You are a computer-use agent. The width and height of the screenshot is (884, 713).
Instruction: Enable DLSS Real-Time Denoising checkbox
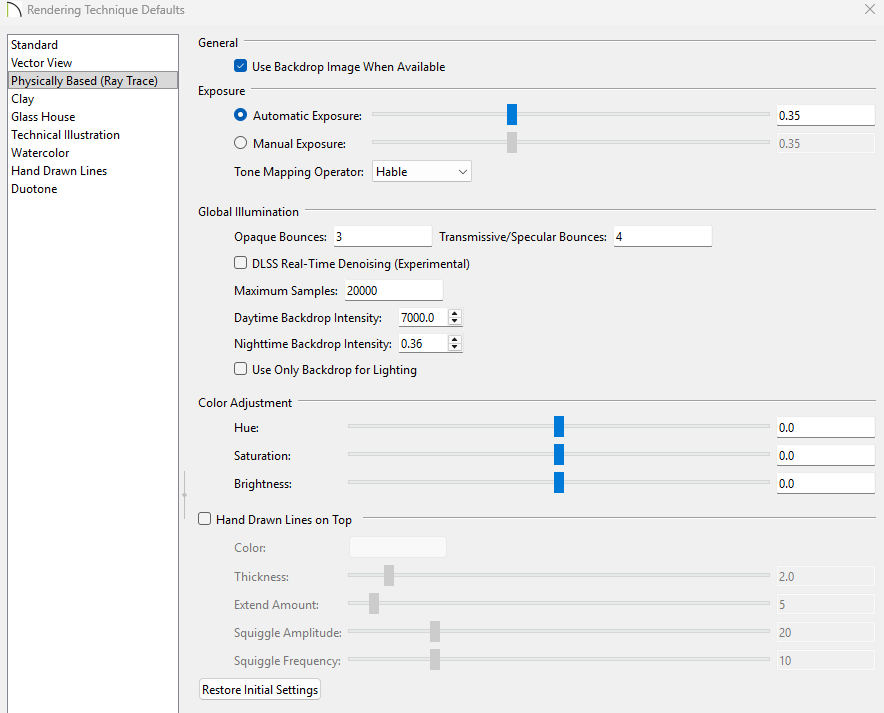(x=240, y=264)
